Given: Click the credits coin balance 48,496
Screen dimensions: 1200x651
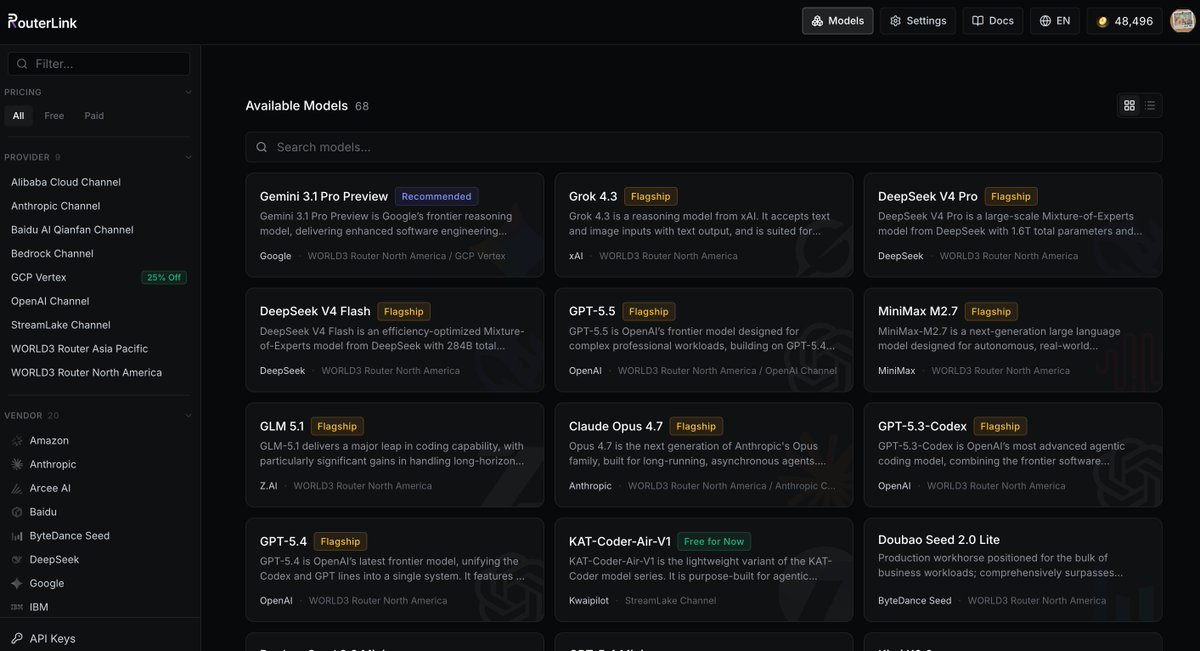Looking at the screenshot, I should pyautogui.click(x=1125, y=21).
